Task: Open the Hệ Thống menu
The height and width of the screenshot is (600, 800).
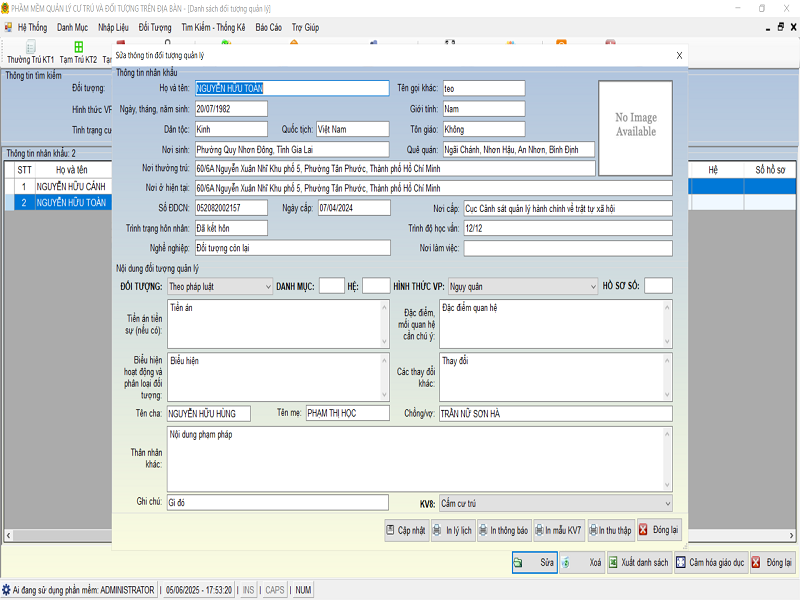Action: click(32, 27)
